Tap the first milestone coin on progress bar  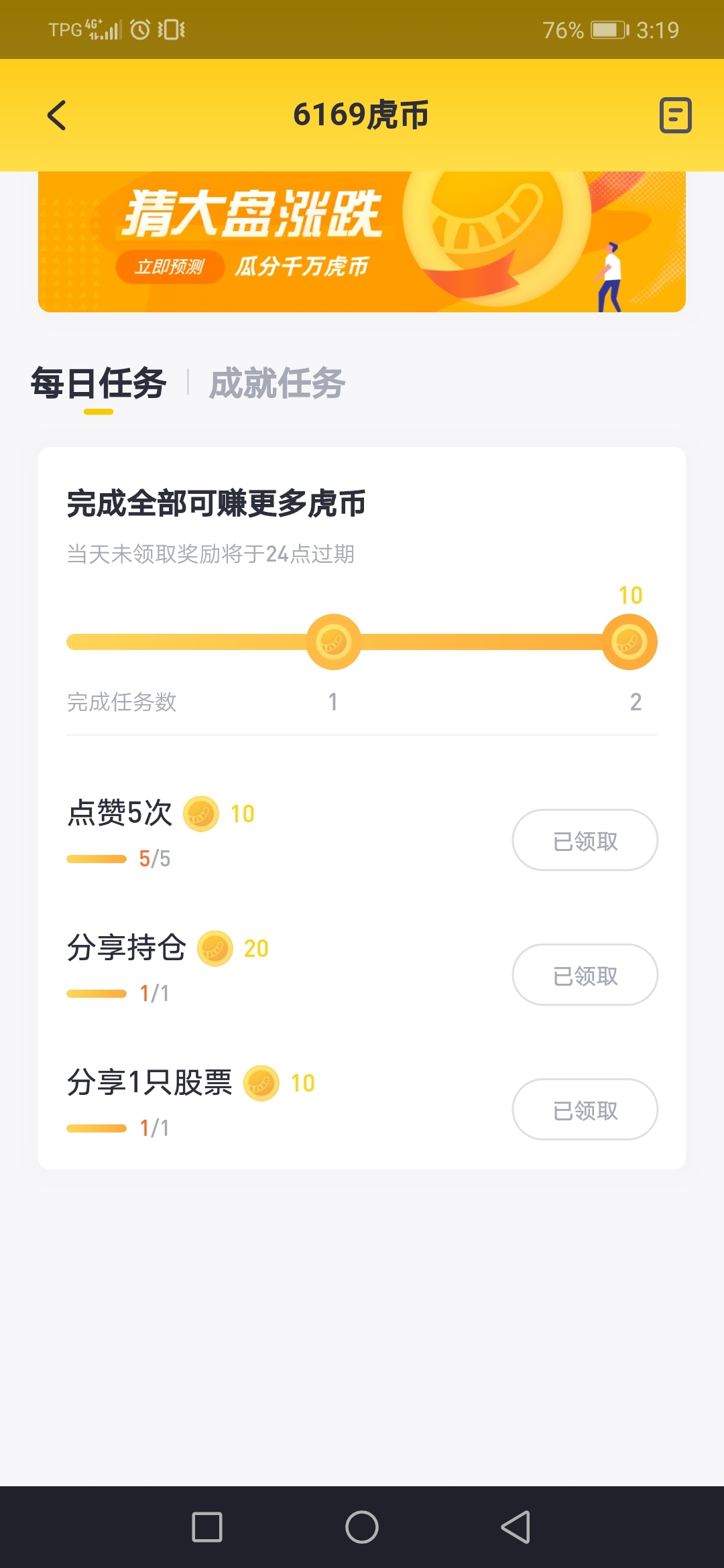[x=333, y=642]
